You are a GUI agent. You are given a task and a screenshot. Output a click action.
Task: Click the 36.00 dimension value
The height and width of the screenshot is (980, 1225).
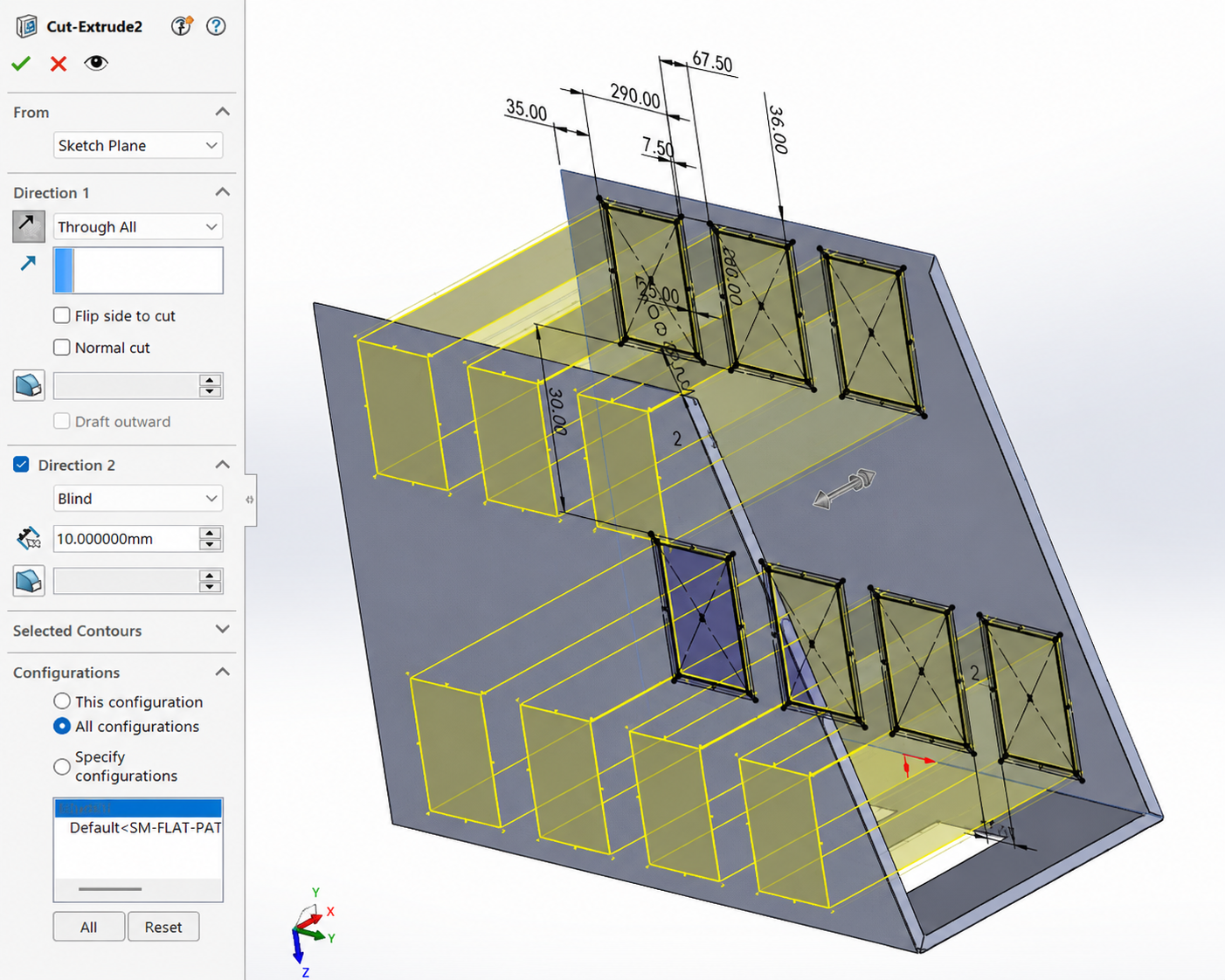778,129
